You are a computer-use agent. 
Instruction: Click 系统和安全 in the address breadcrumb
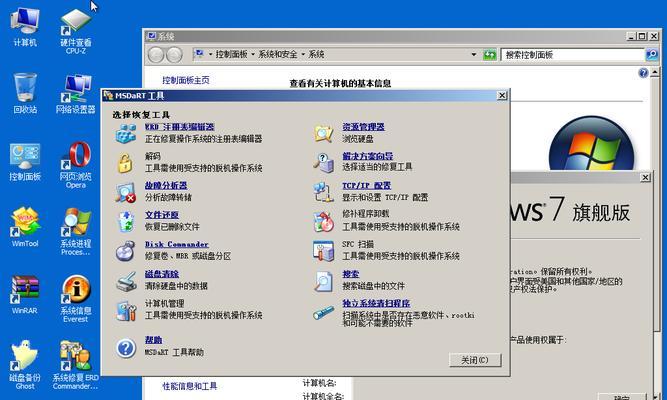[x=278, y=54]
